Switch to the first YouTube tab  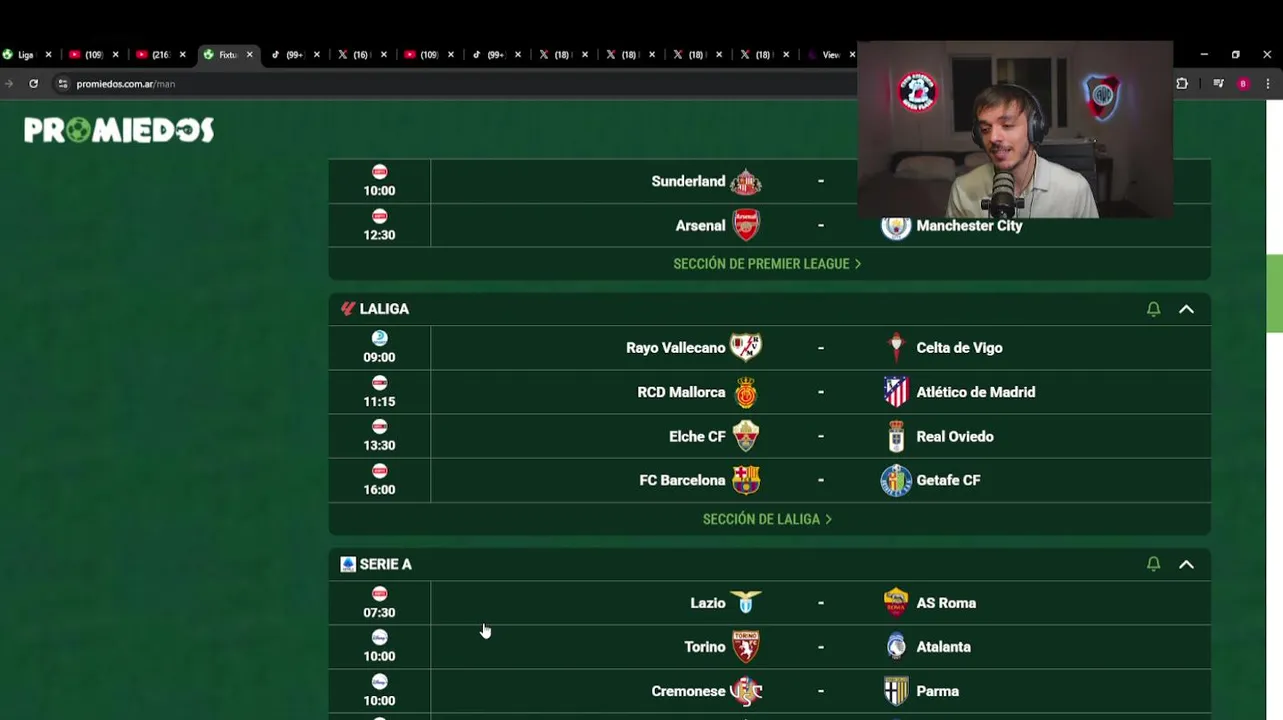point(87,55)
